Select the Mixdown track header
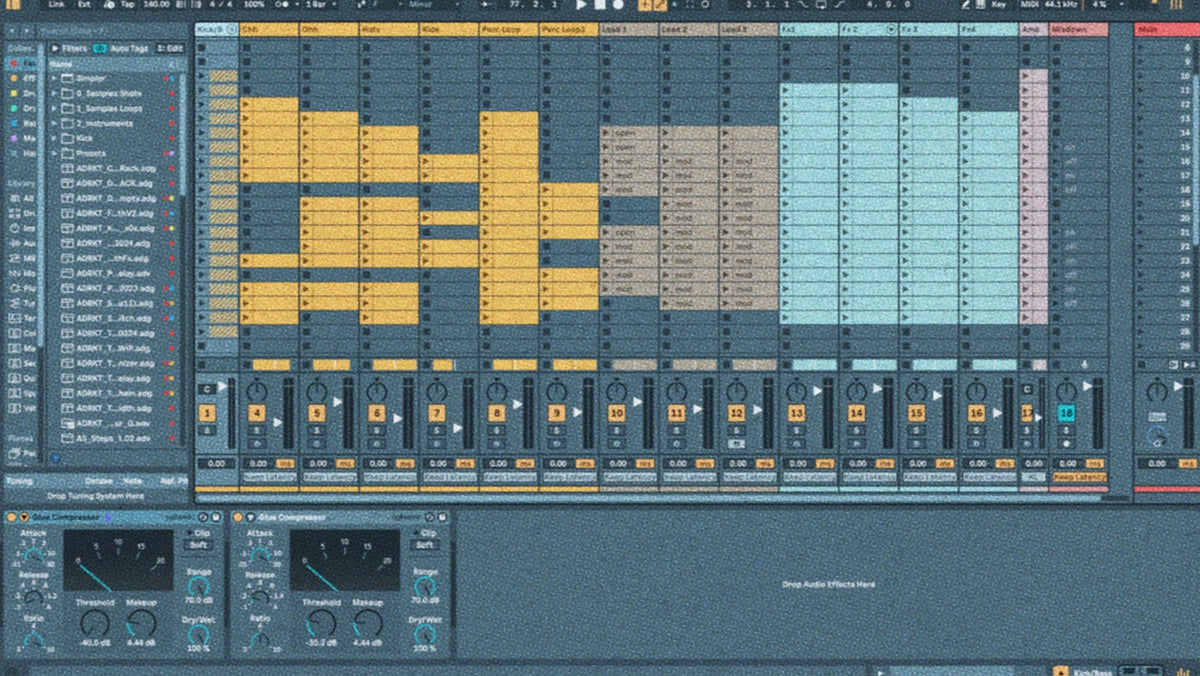 tap(1078, 30)
